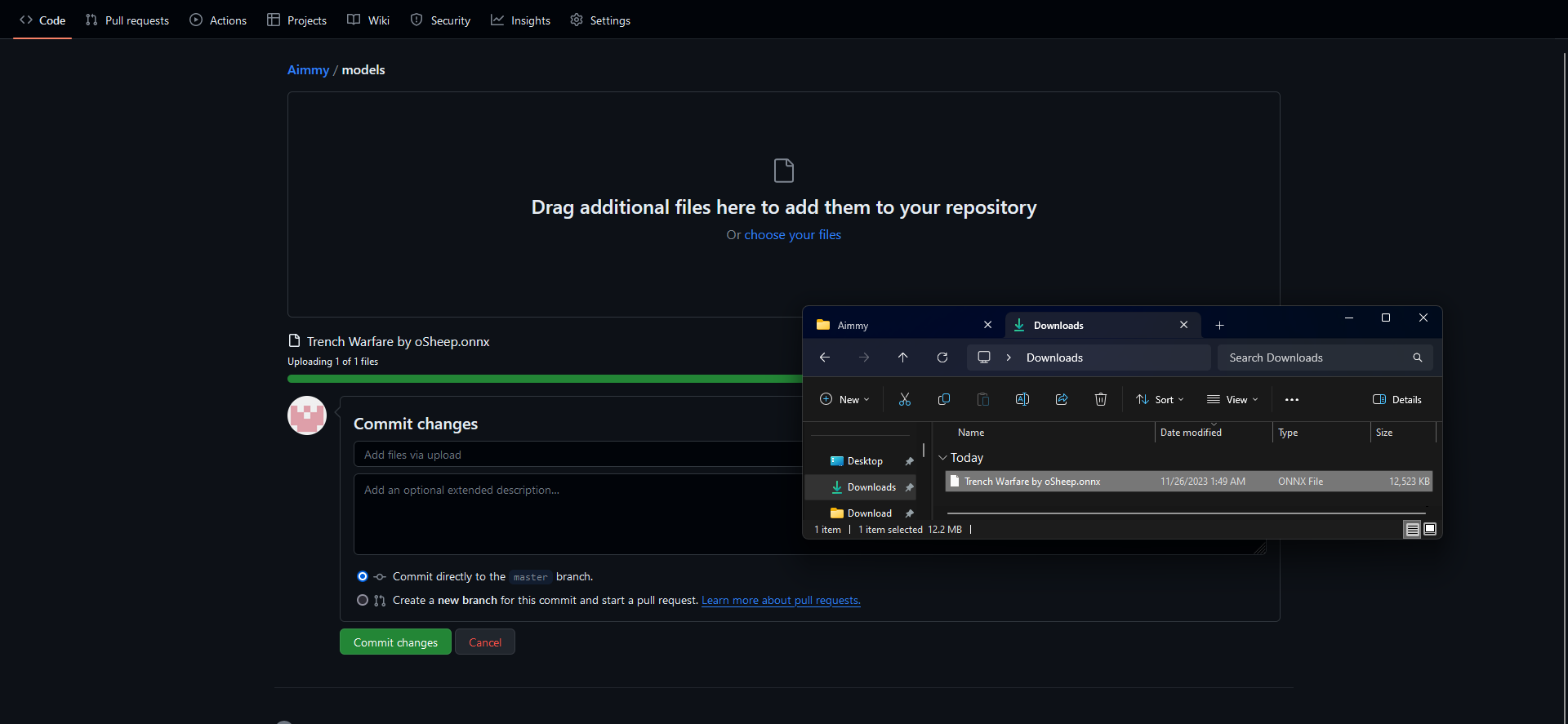Select Download folder in Explorer sidebar

860,513
